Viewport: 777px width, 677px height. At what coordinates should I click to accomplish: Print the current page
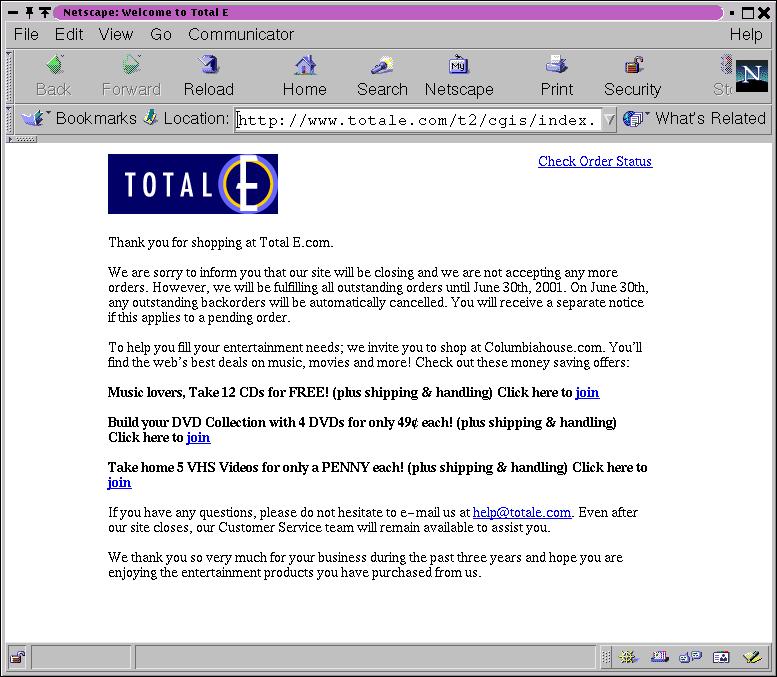point(556,76)
